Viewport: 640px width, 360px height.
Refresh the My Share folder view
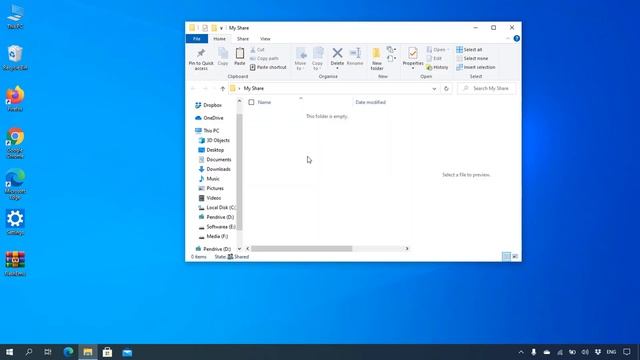tap(446, 89)
